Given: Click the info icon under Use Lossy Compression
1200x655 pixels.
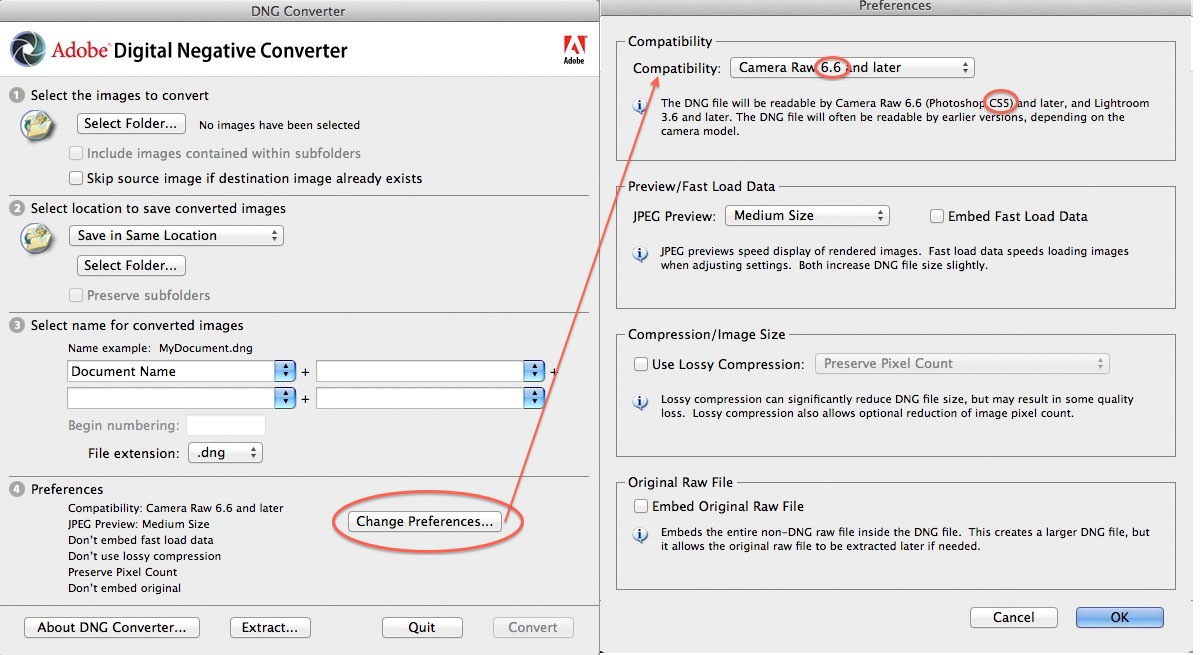Looking at the screenshot, I should (x=641, y=402).
